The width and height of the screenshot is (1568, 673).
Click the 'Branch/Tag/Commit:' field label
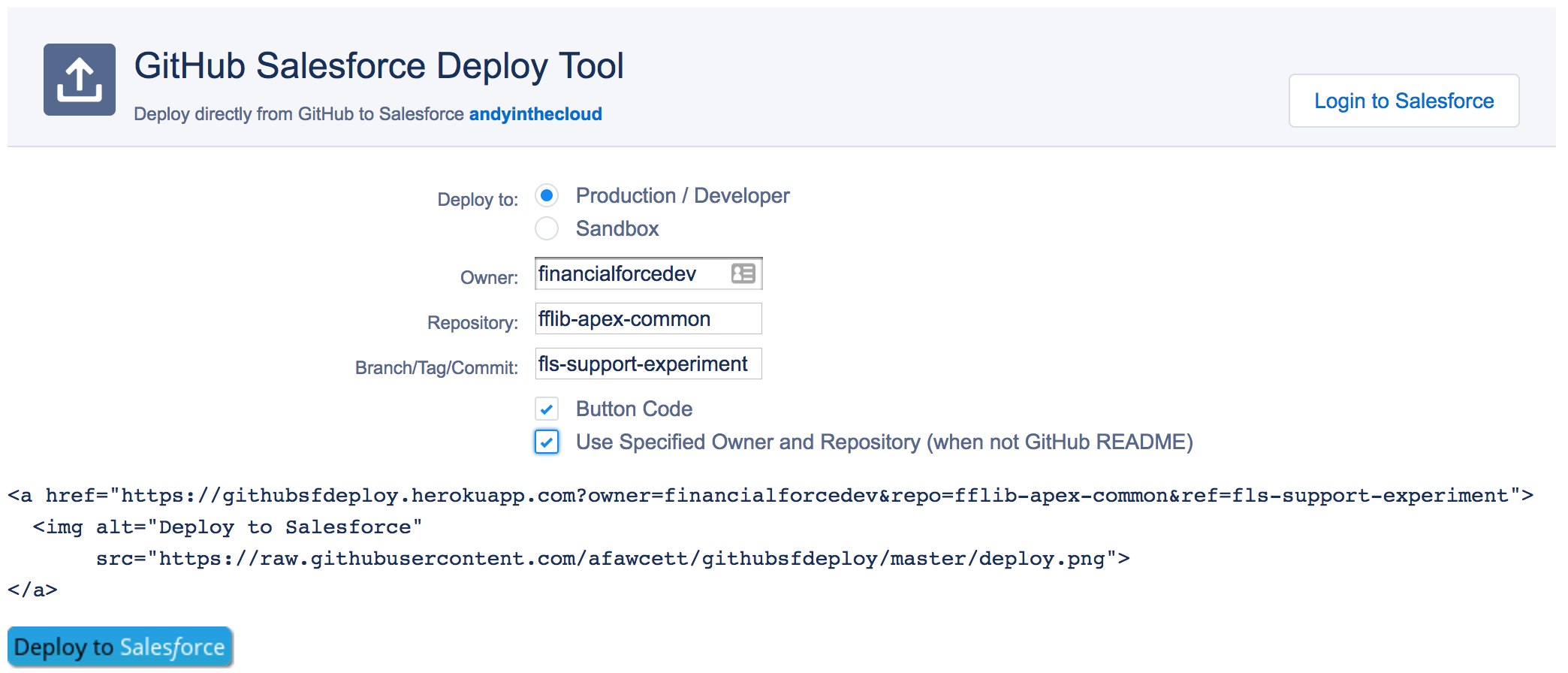pyautogui.click(x=436, y=368)
